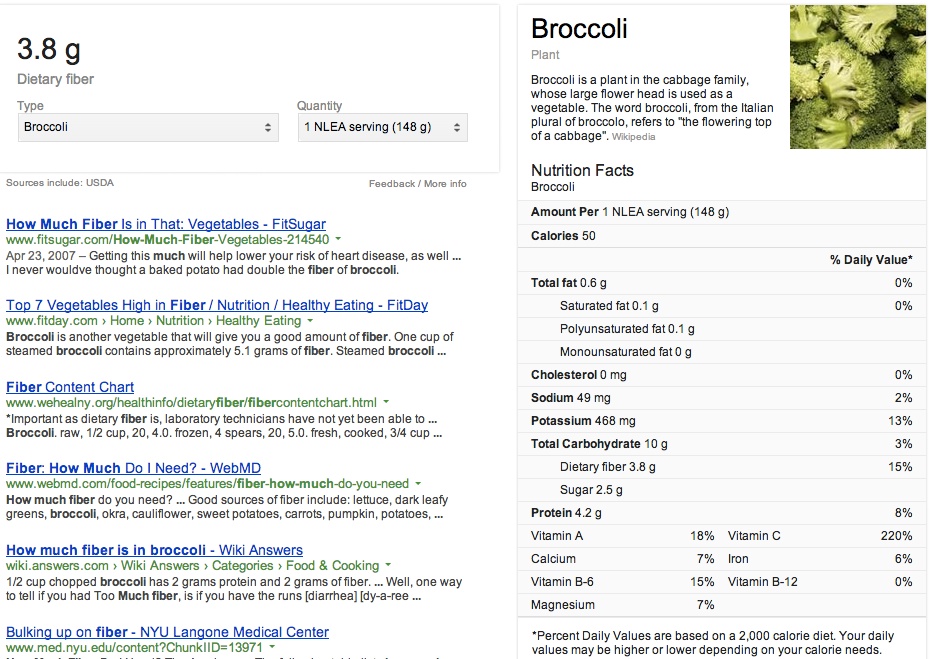Viewport: 933px width, 659px height.
Task: Click the More info link
Action: 445,184
